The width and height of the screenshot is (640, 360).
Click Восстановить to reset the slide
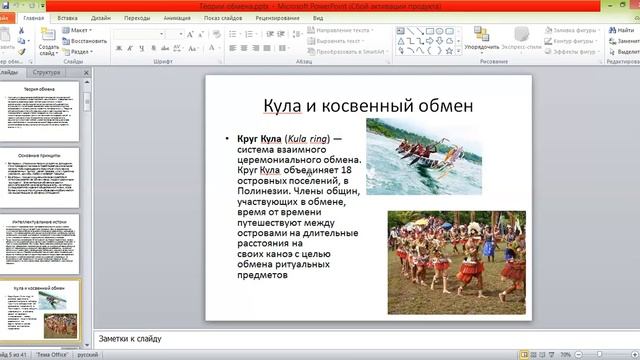click(x=84, y=41)
